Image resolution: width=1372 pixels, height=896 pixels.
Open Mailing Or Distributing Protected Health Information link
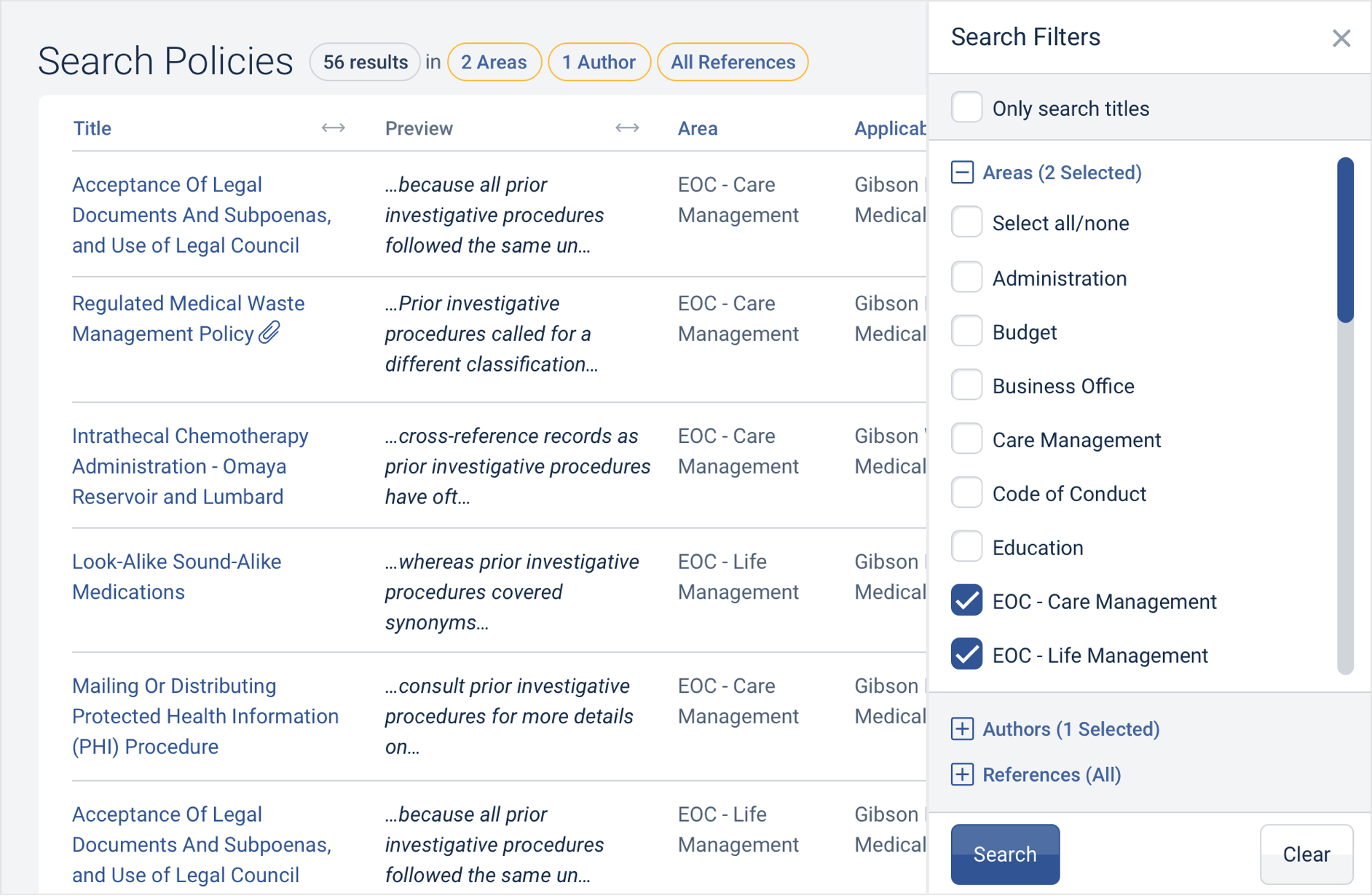pos(205,716)
